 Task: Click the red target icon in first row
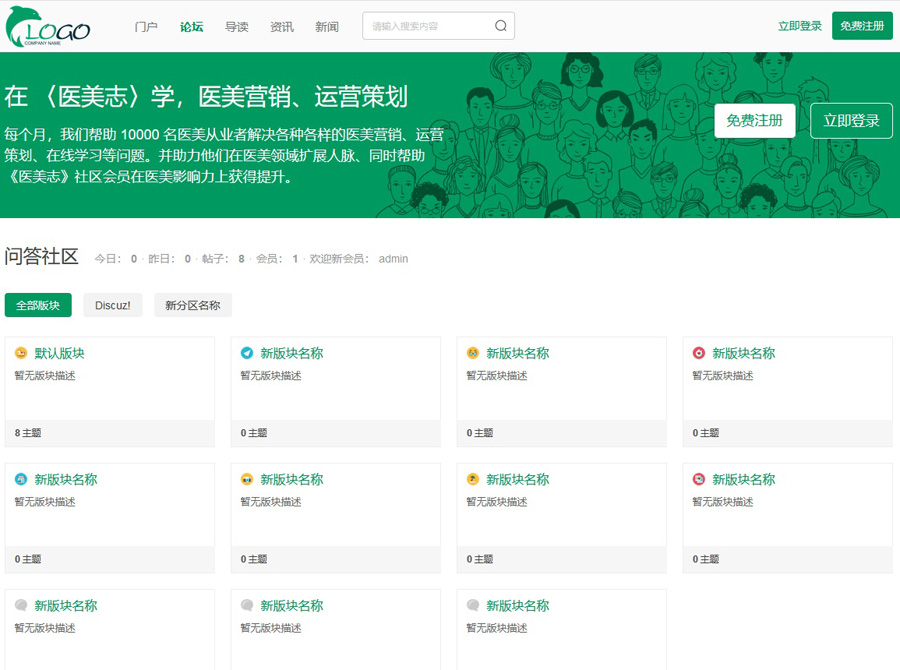699,353
